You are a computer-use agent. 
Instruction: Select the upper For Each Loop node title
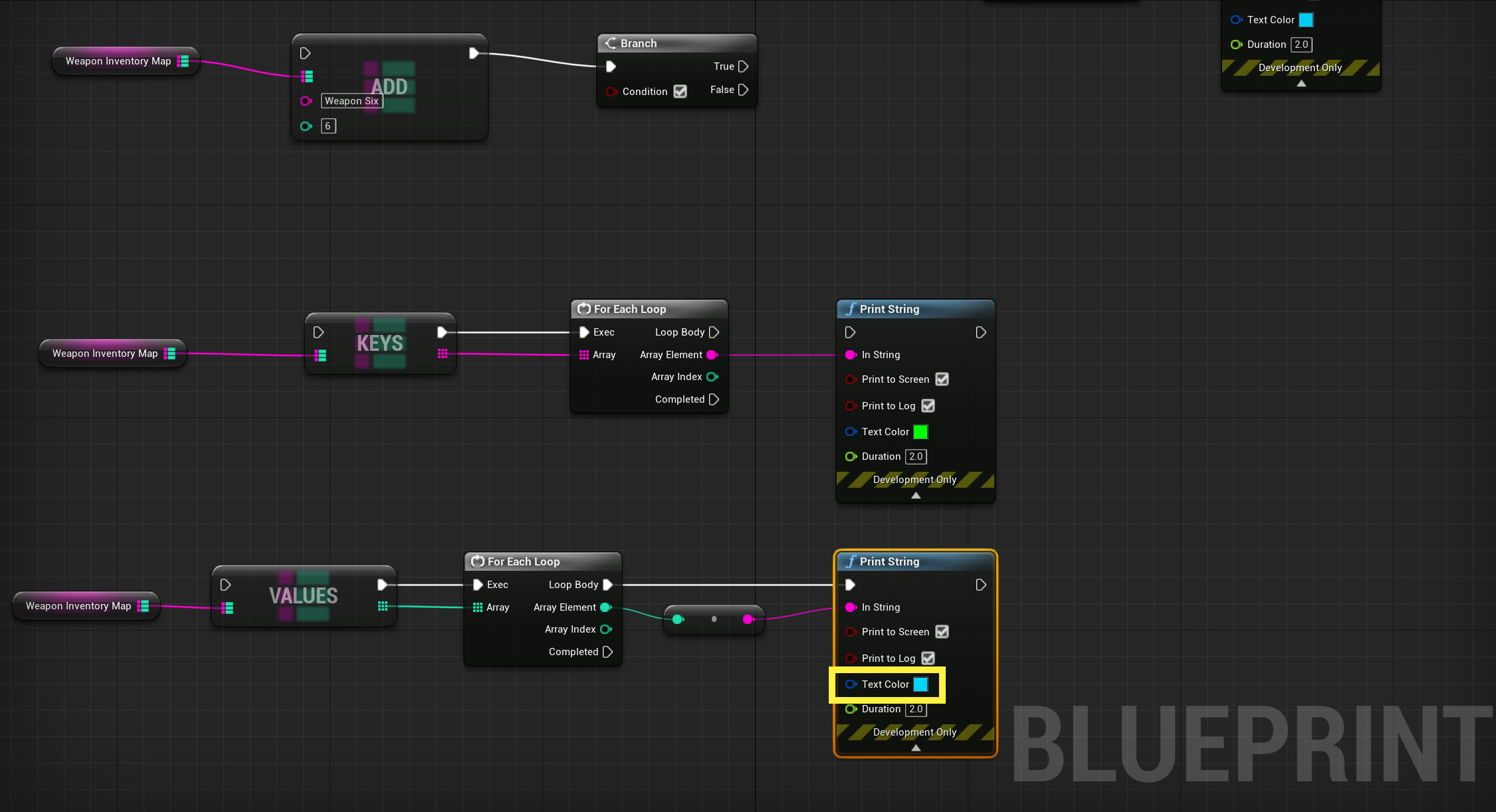(629, 309)
